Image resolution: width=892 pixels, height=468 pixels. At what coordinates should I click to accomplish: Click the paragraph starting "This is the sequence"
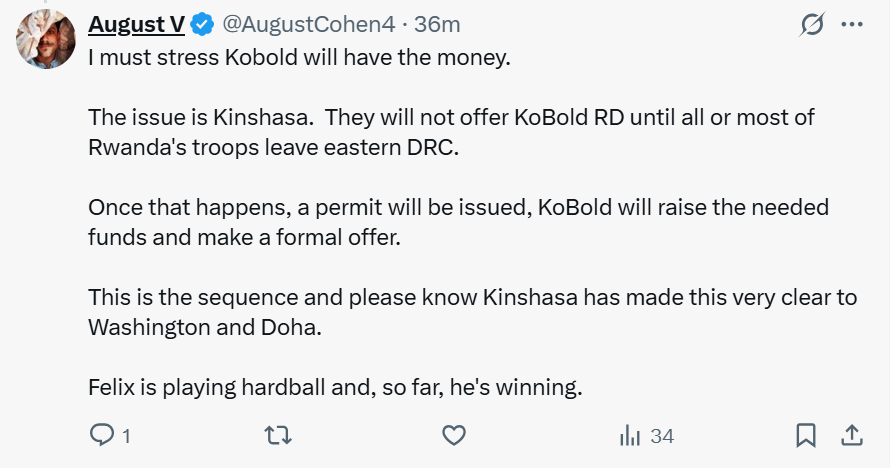[x=472, y=312]
